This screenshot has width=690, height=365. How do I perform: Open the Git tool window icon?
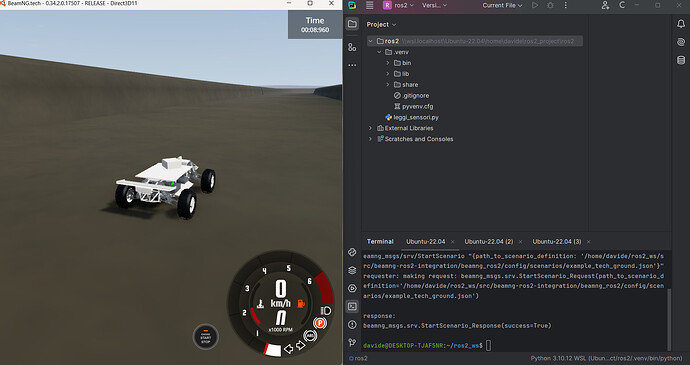[352, 342]
